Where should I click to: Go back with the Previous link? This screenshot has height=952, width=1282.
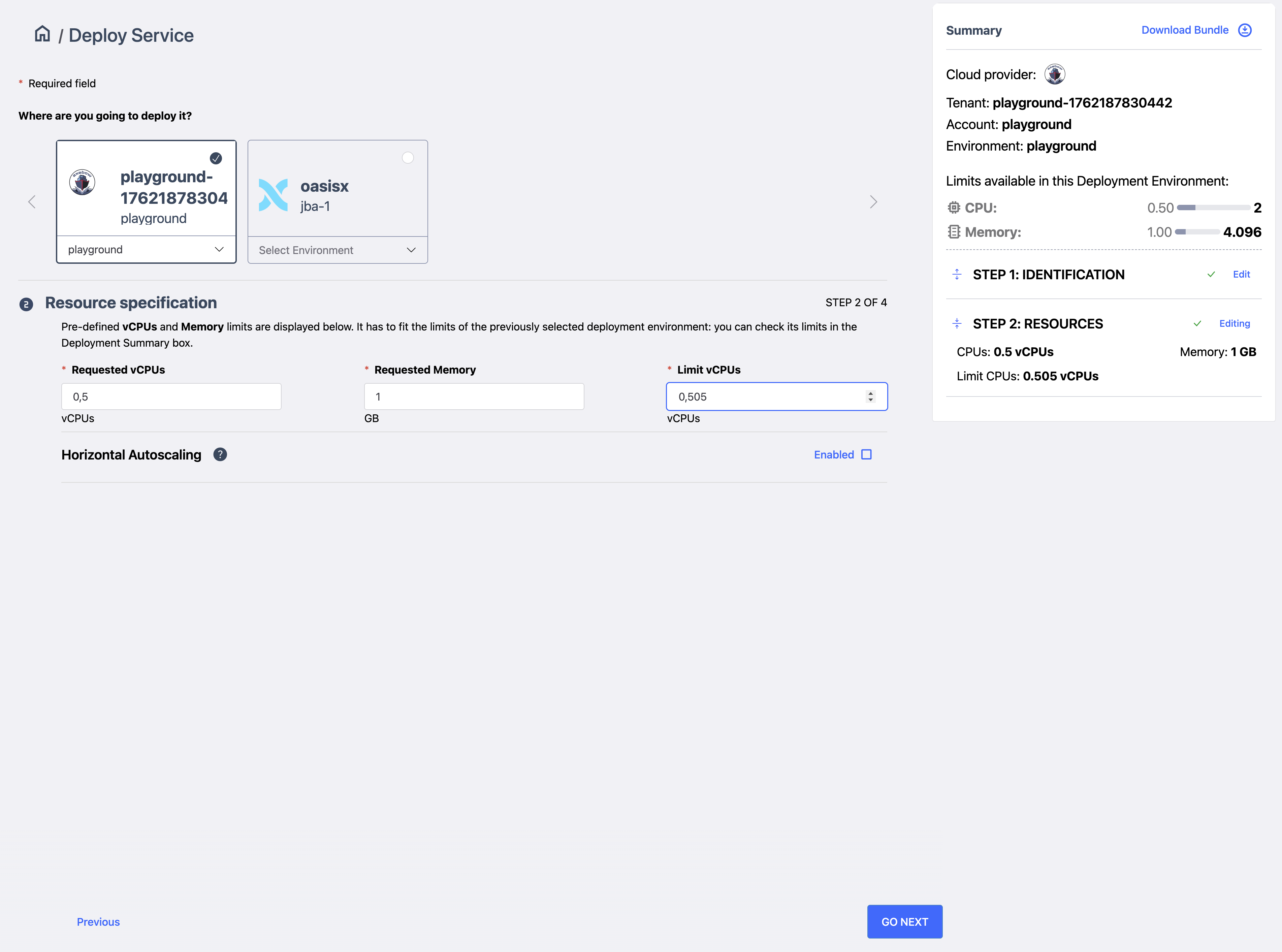(99, 921)
